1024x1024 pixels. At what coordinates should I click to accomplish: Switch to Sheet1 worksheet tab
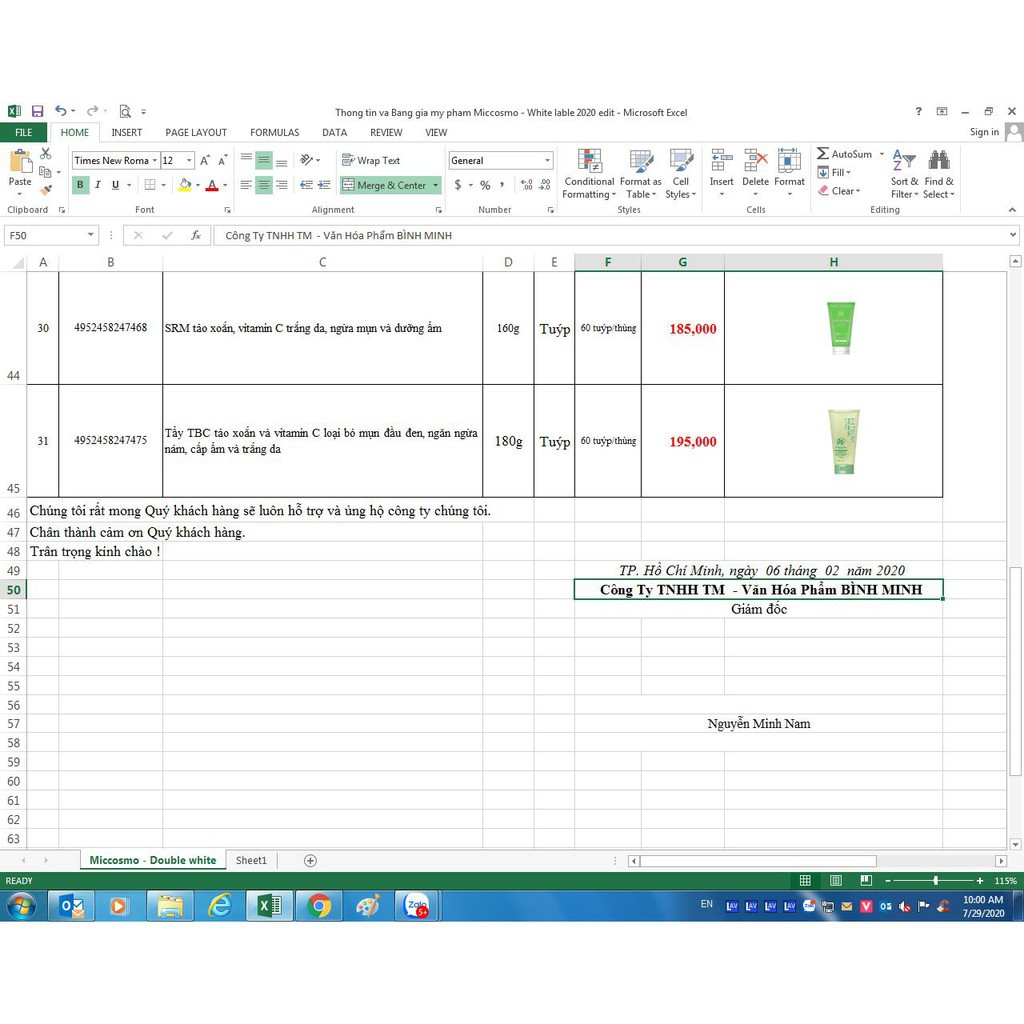(251, 860)
